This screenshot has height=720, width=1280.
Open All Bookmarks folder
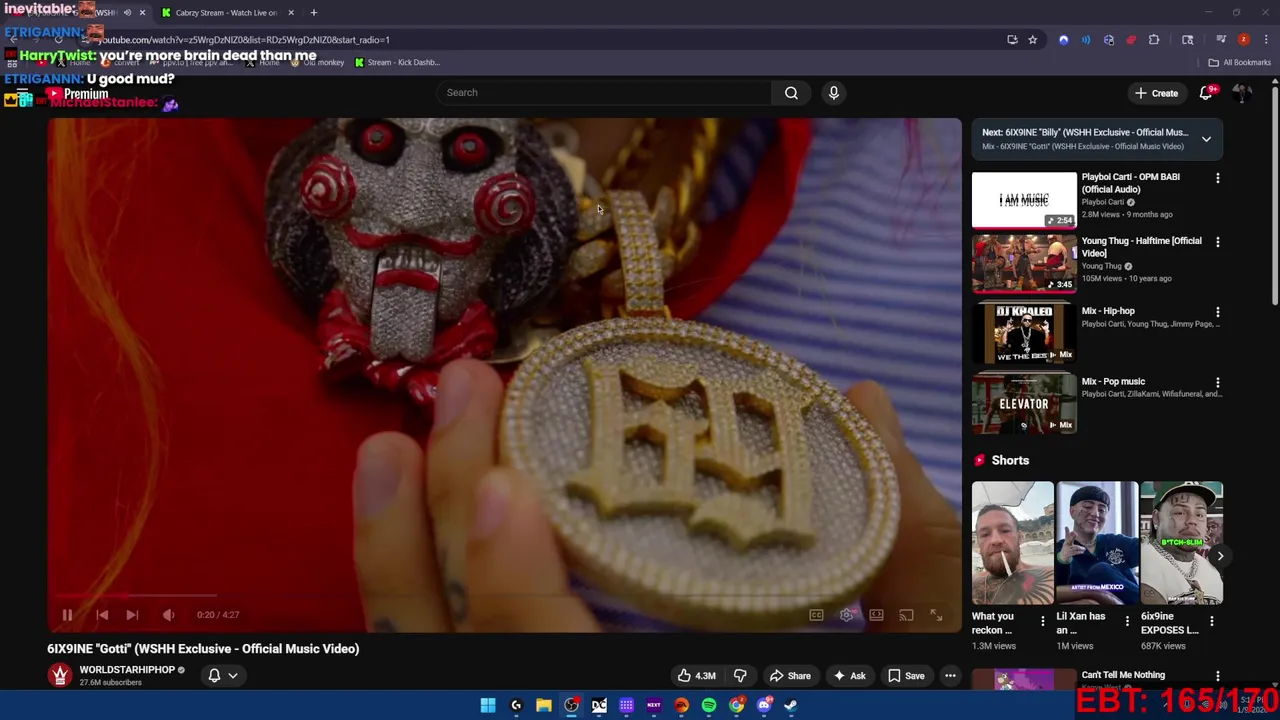[1239, 62]
